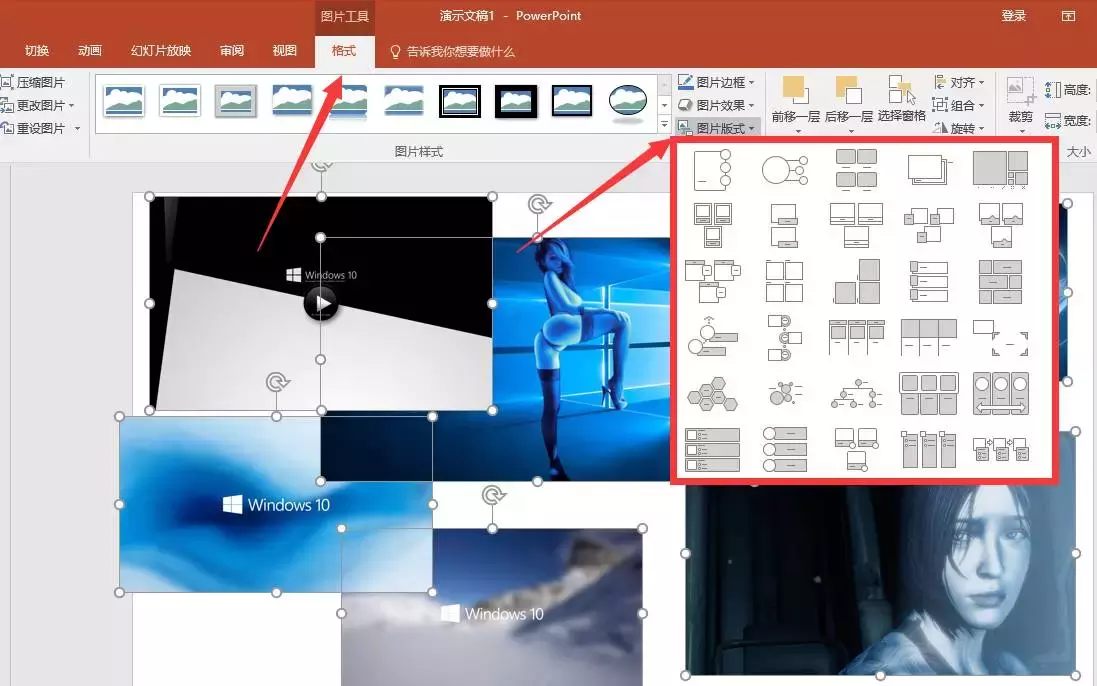The height and width of the screenshot is (686, 1097).
Task: Click the 宽度 width field icon
Action: click(1052, 121)
